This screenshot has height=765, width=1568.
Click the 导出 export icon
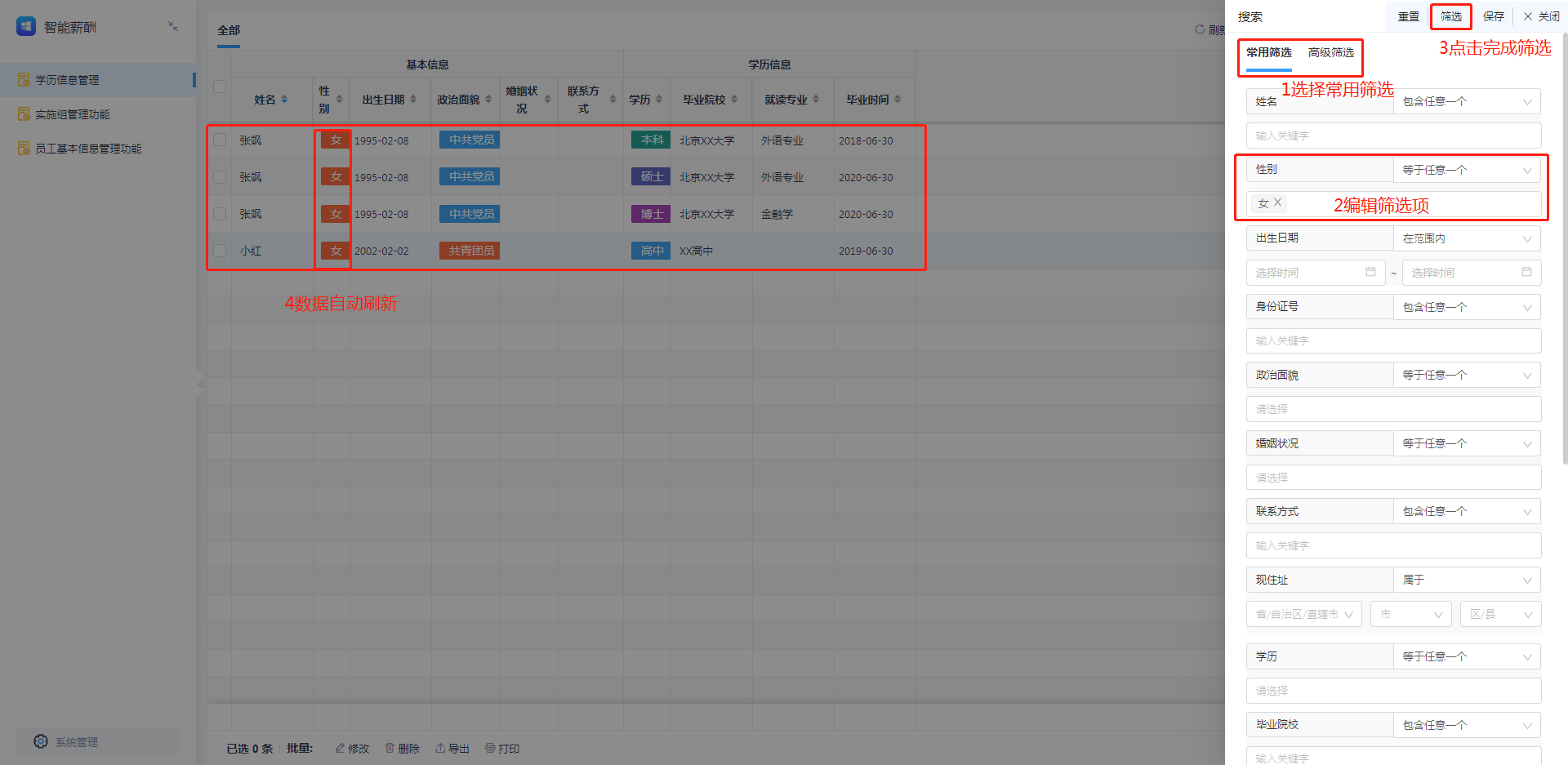click(440, 748)
